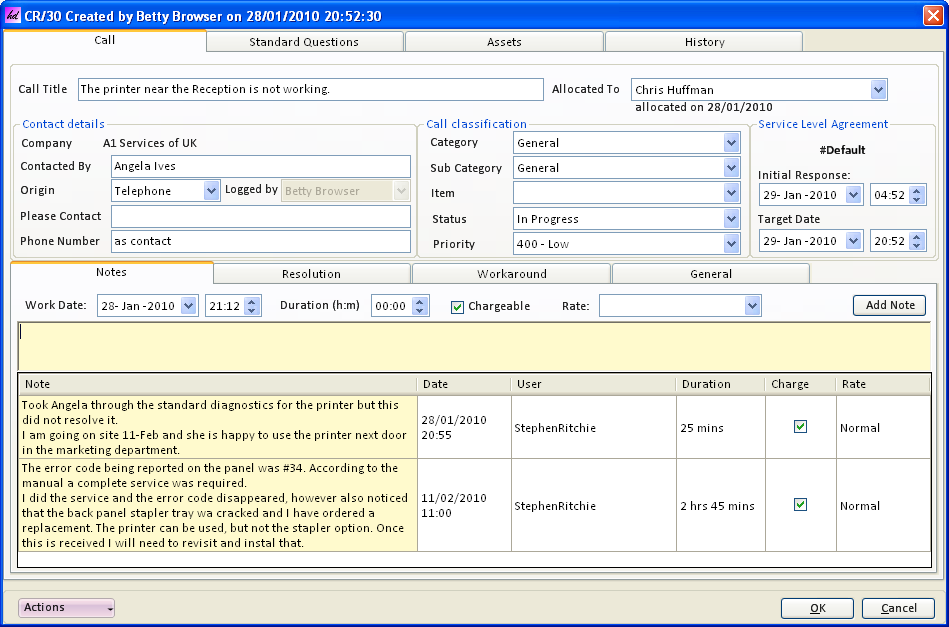Click the Please Contact field
This screenshot has height=627, width=949.
[x=261, y=216]
